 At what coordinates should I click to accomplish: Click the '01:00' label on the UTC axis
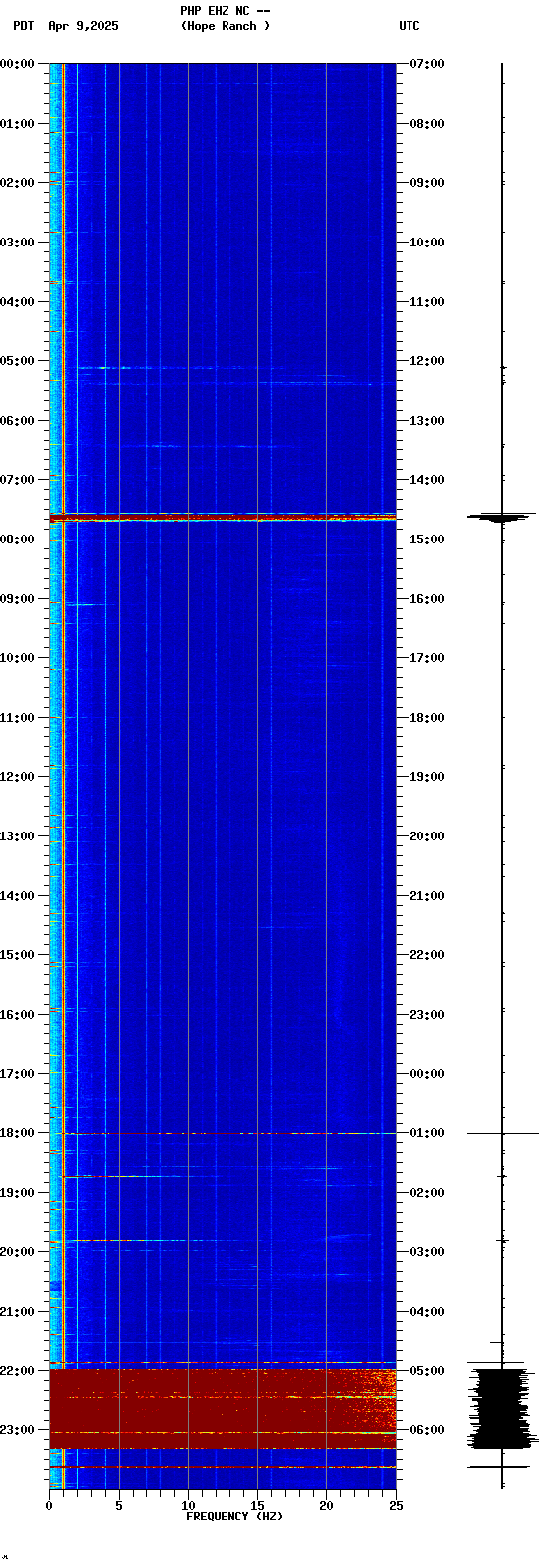(427, 1133)
